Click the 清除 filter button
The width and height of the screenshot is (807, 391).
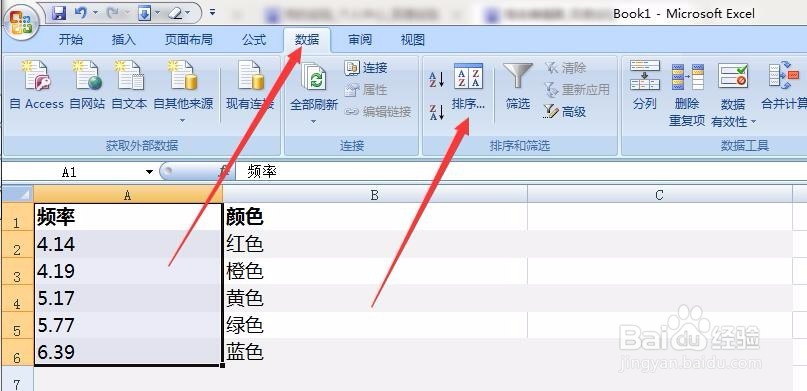click(x=566, y=68)
